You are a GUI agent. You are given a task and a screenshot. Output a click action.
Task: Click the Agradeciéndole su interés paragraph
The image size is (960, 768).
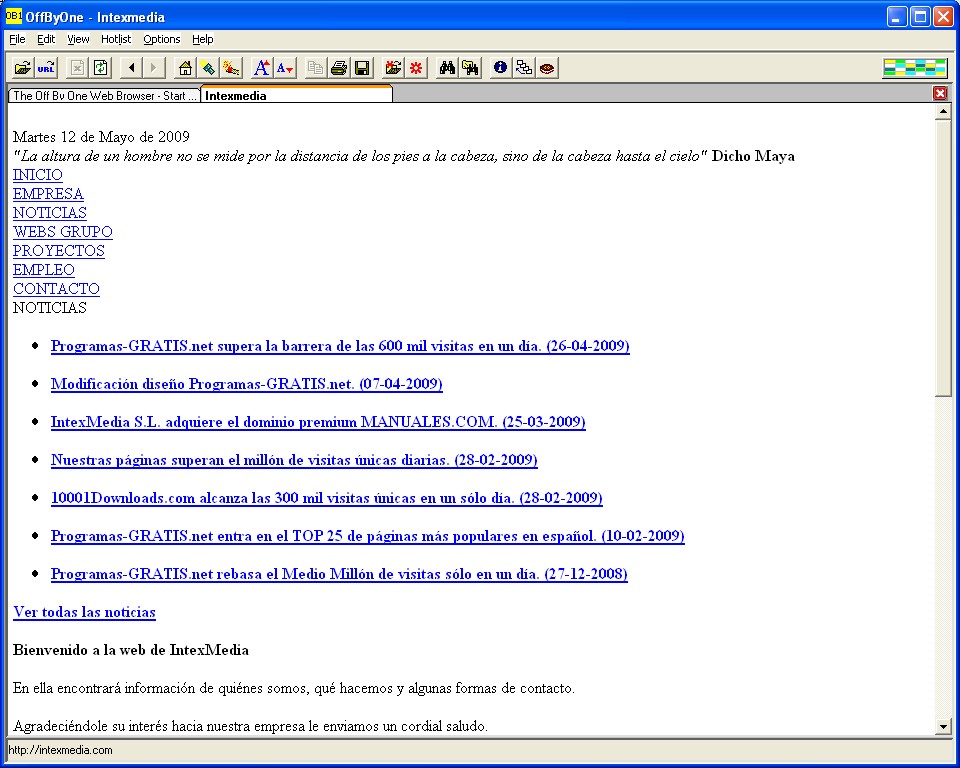coord(250,726)
